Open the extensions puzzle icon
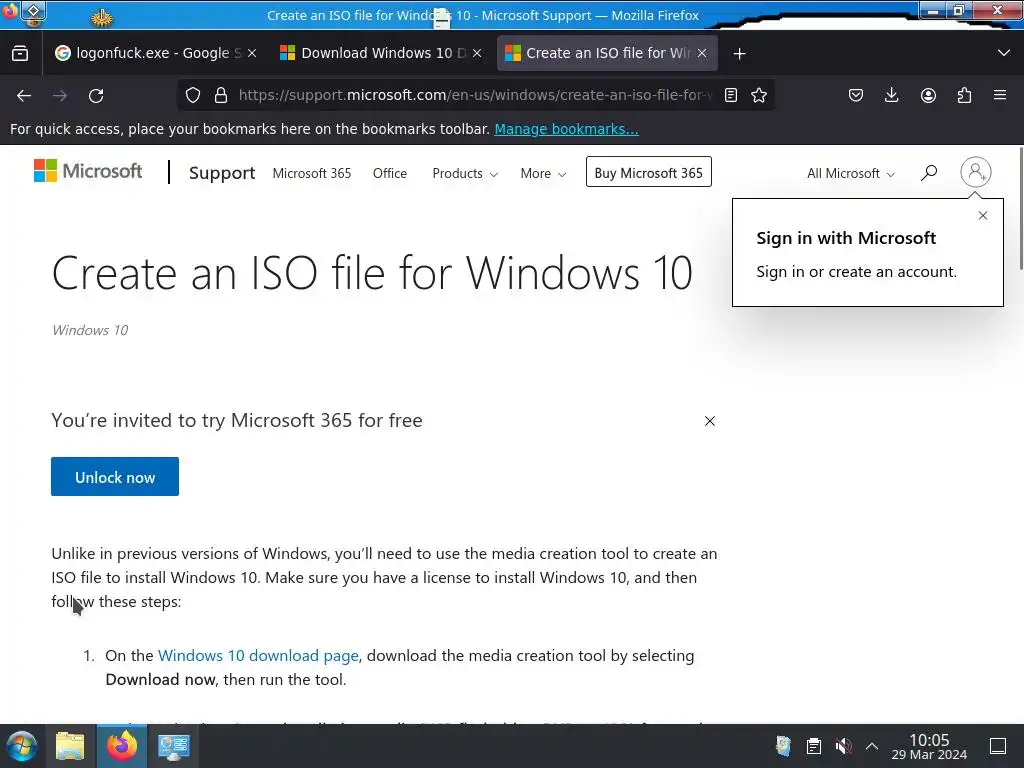The image size is (1024, 768). pos(964,95)
